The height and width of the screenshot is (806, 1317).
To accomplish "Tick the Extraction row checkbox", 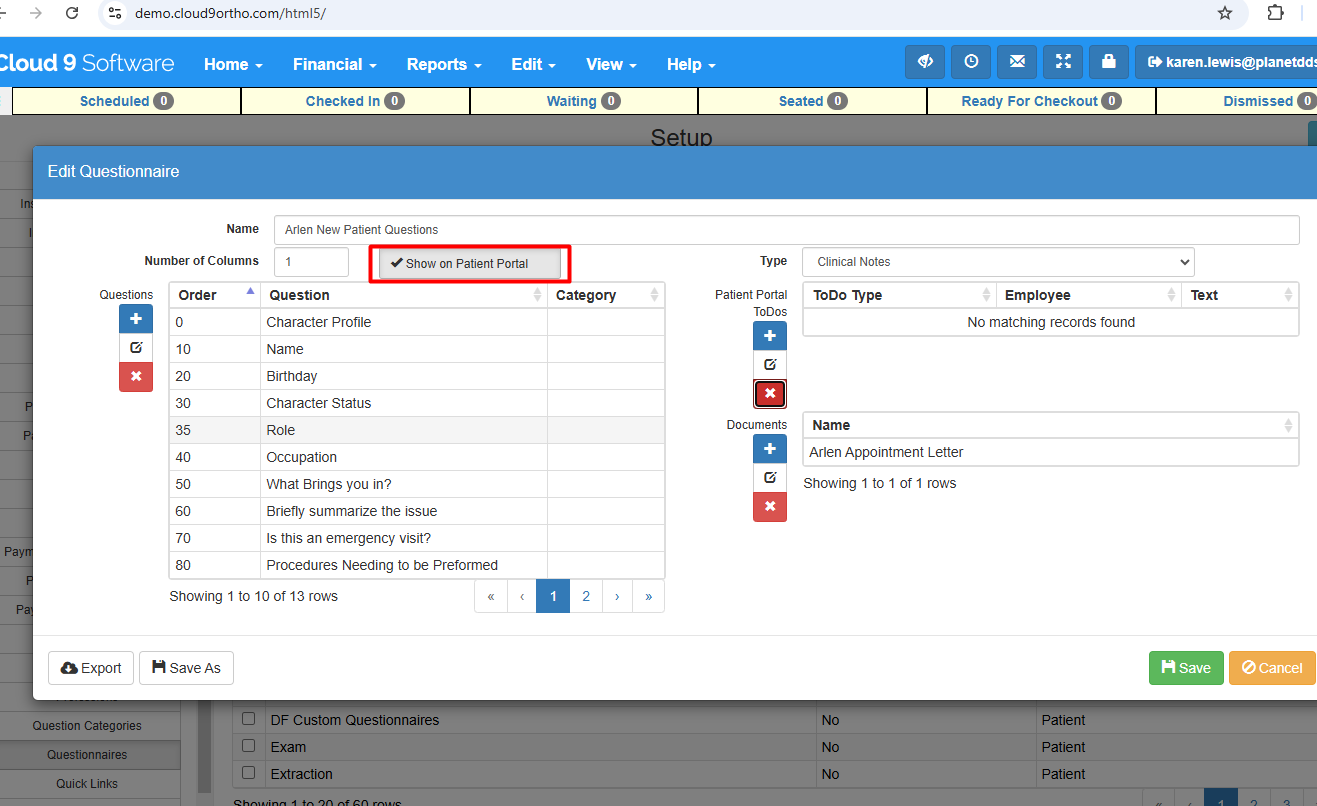I will [248, 773].
